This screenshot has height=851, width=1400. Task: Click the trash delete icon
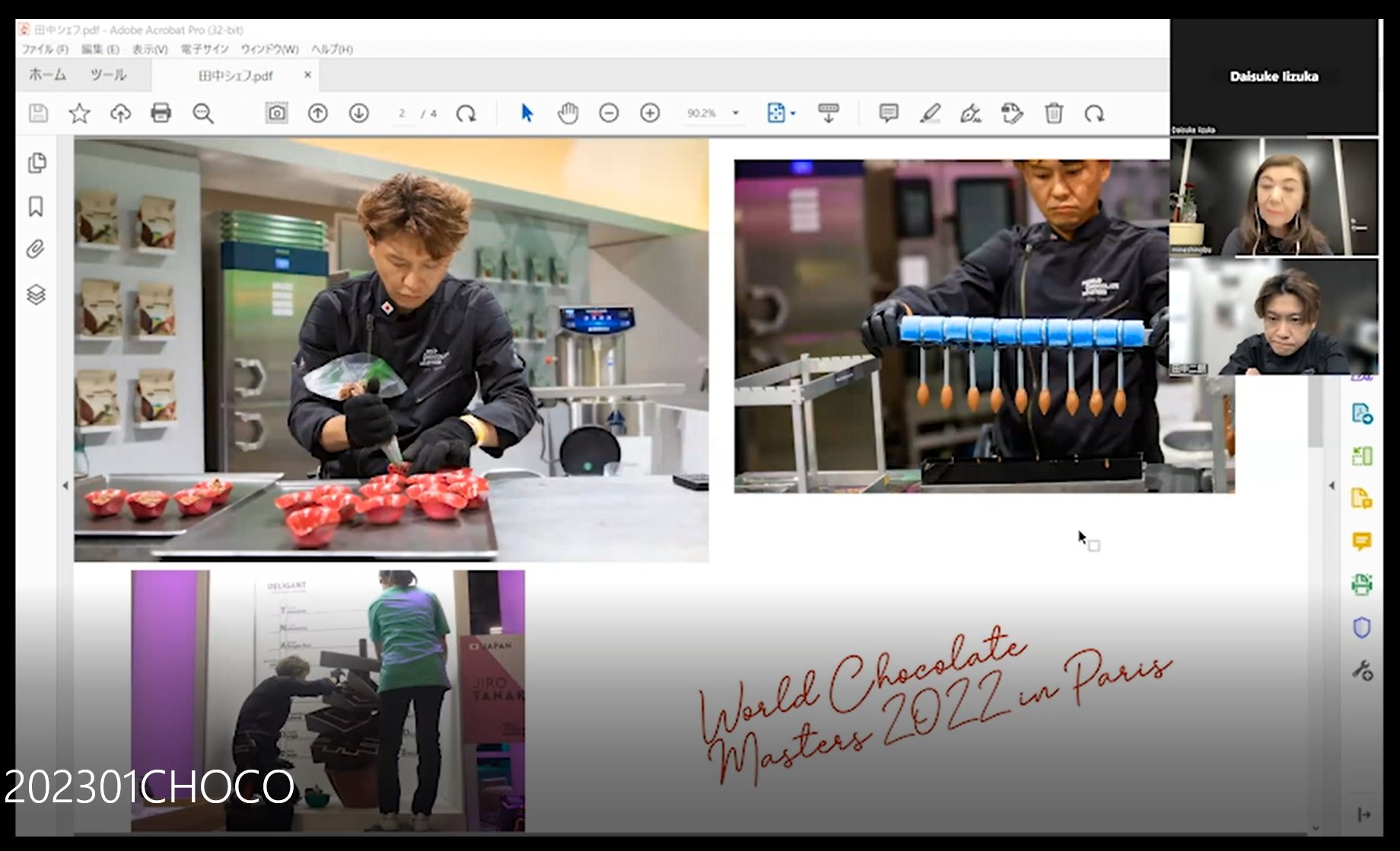point(1053,113)
